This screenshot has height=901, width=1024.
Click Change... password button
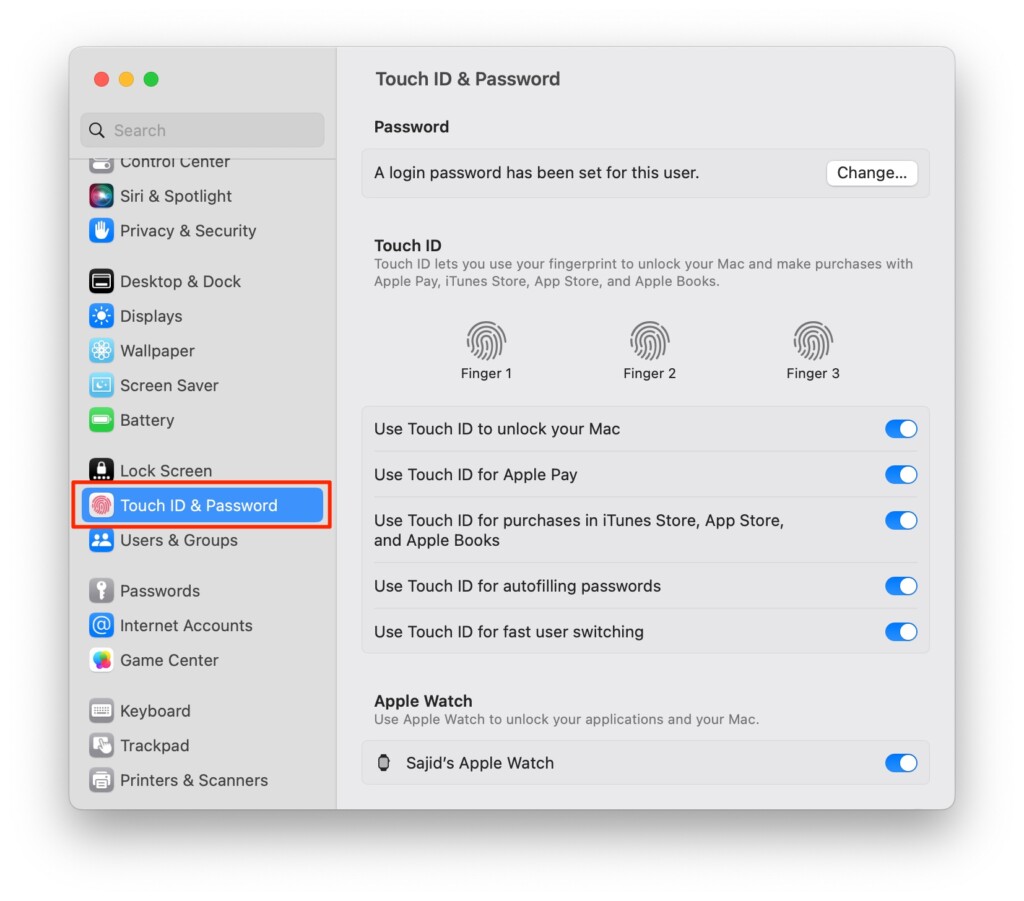tap(872, 173)
